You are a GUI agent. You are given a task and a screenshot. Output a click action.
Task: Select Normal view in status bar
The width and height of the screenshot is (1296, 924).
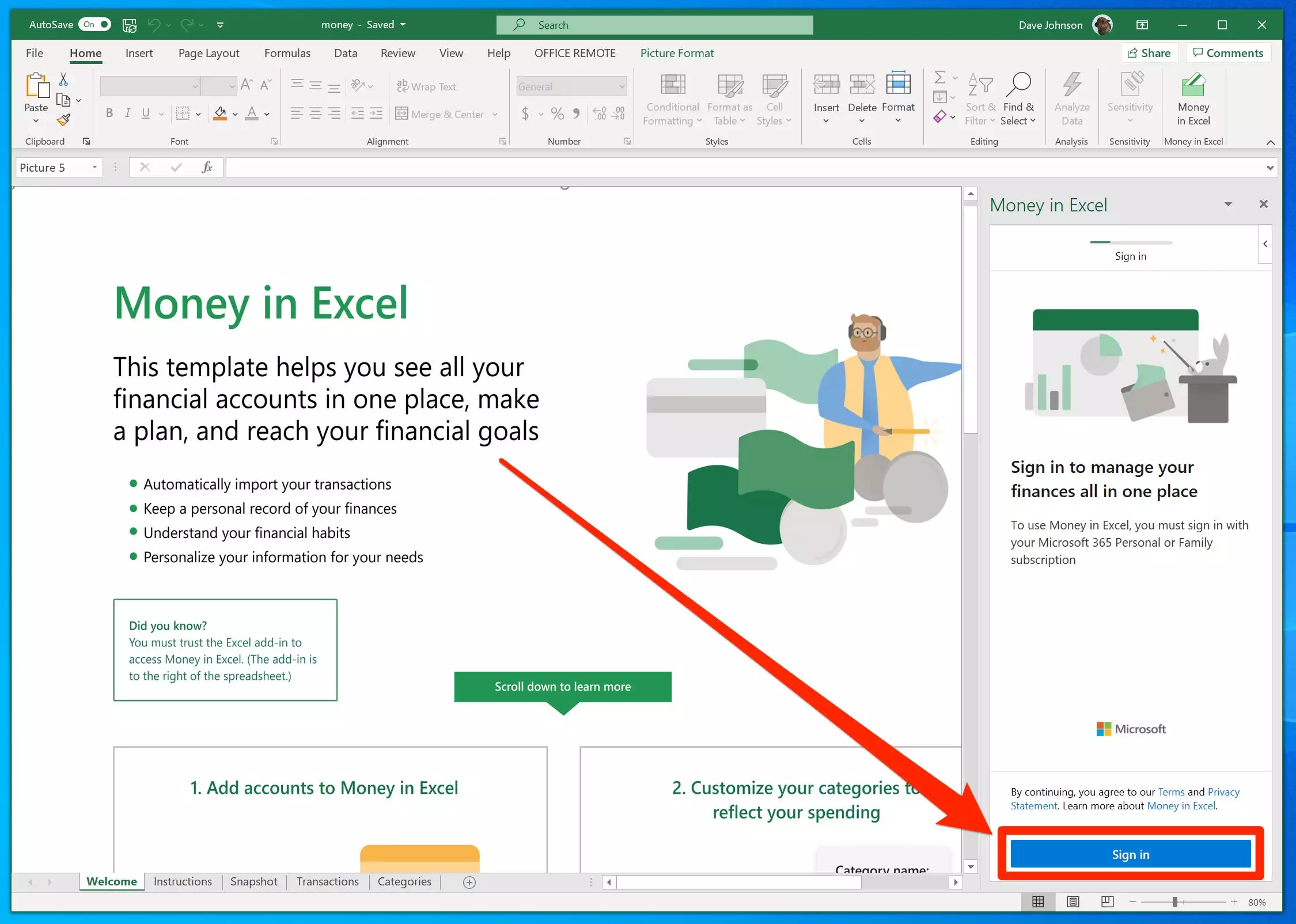[1038, 902]
